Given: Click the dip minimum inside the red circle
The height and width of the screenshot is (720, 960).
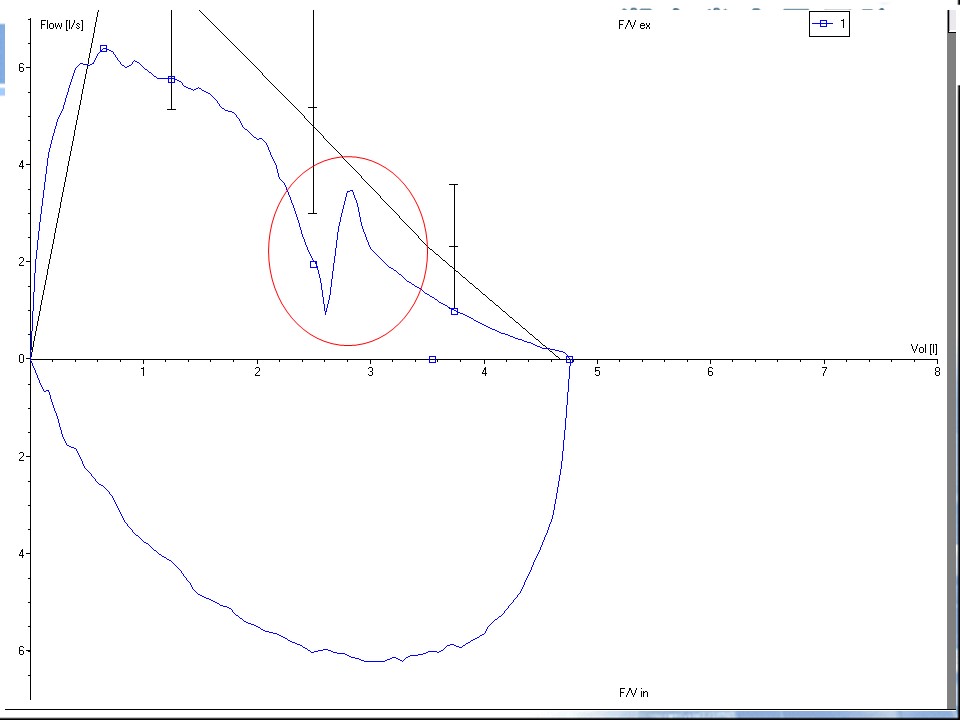Looking at the screenshot, I should [325, 313].
